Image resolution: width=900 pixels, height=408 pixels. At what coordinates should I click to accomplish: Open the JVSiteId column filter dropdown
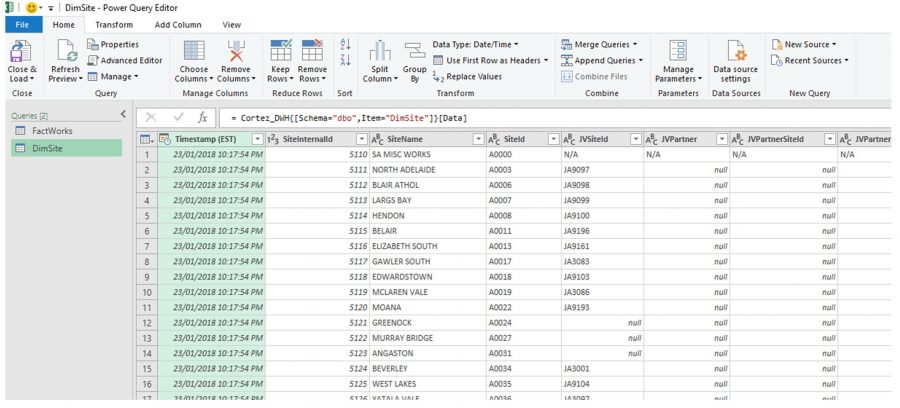click(x=635, y=139)
